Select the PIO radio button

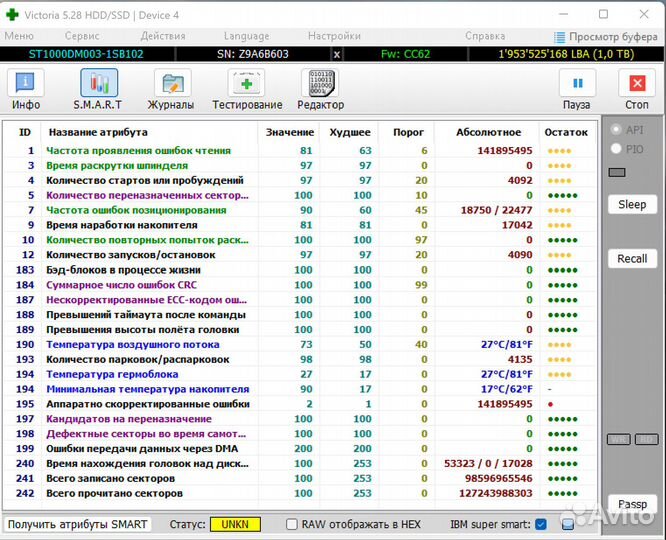pos(616,148)
